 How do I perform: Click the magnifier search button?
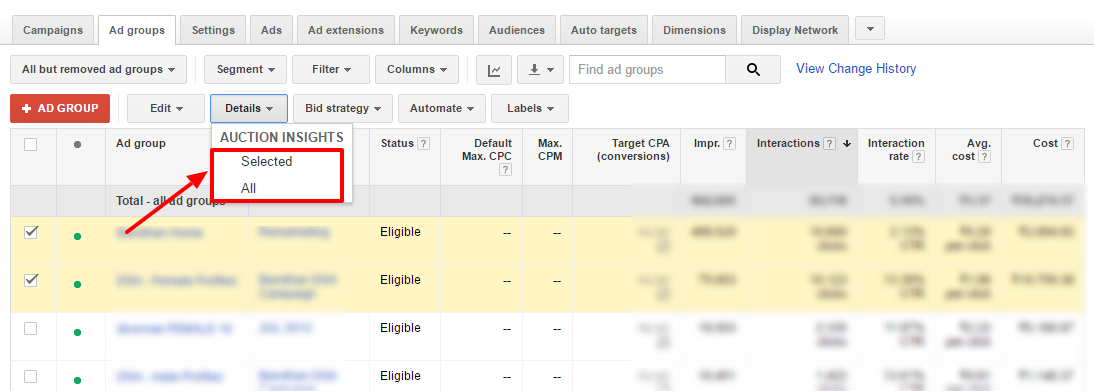(753, 70)
